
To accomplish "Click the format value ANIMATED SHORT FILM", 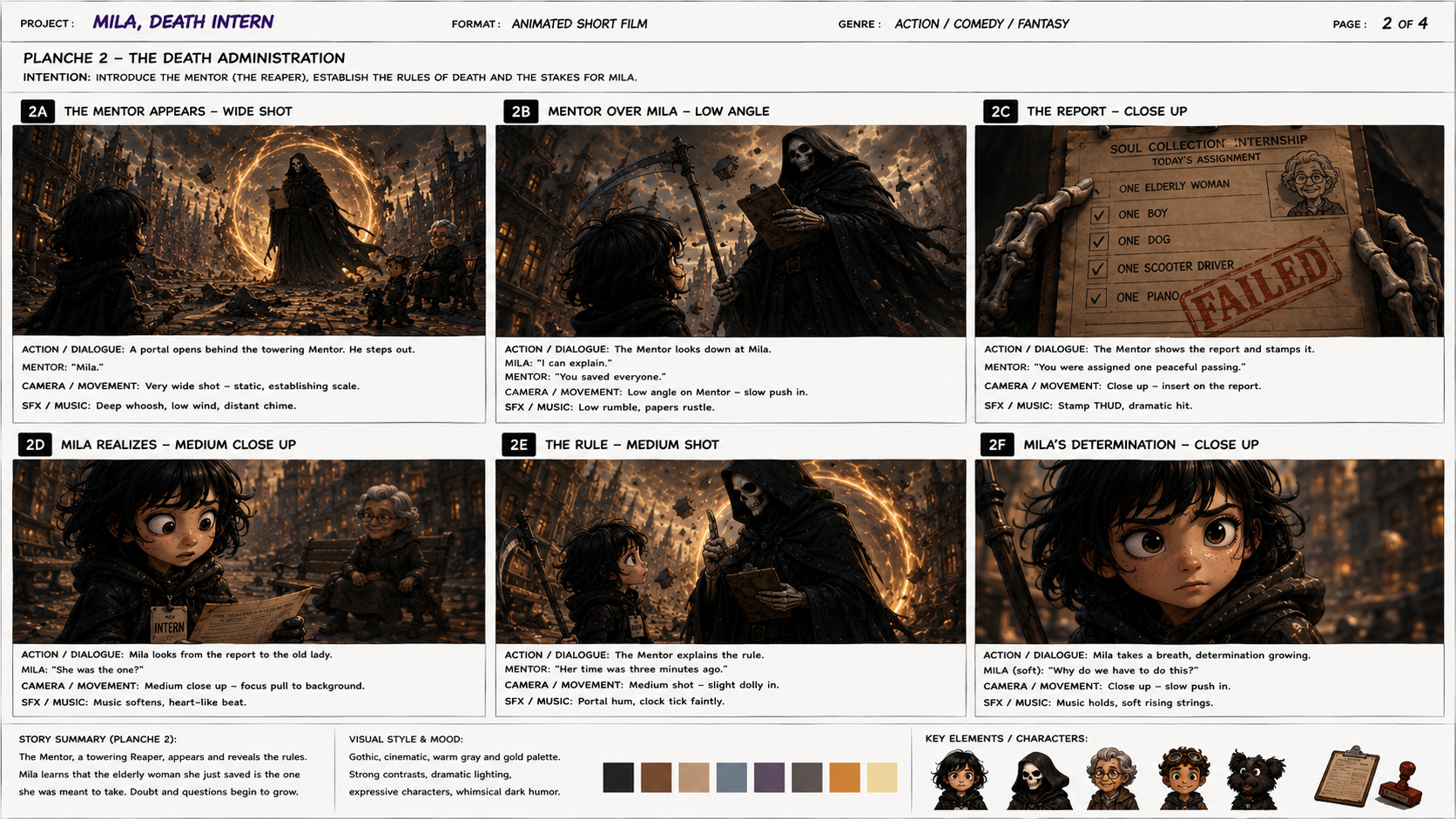I will click(579, 23).
